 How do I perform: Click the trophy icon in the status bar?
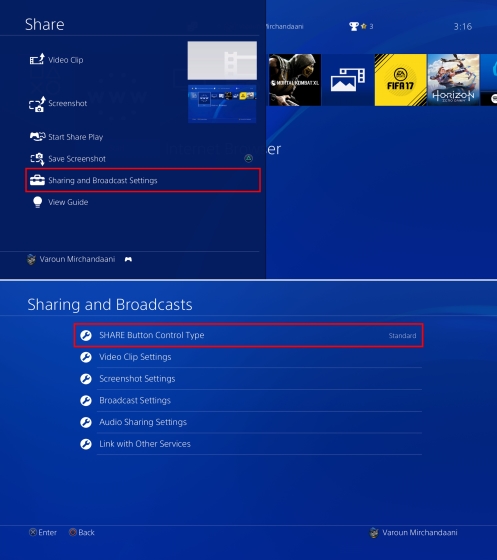(x=353, y=26)
